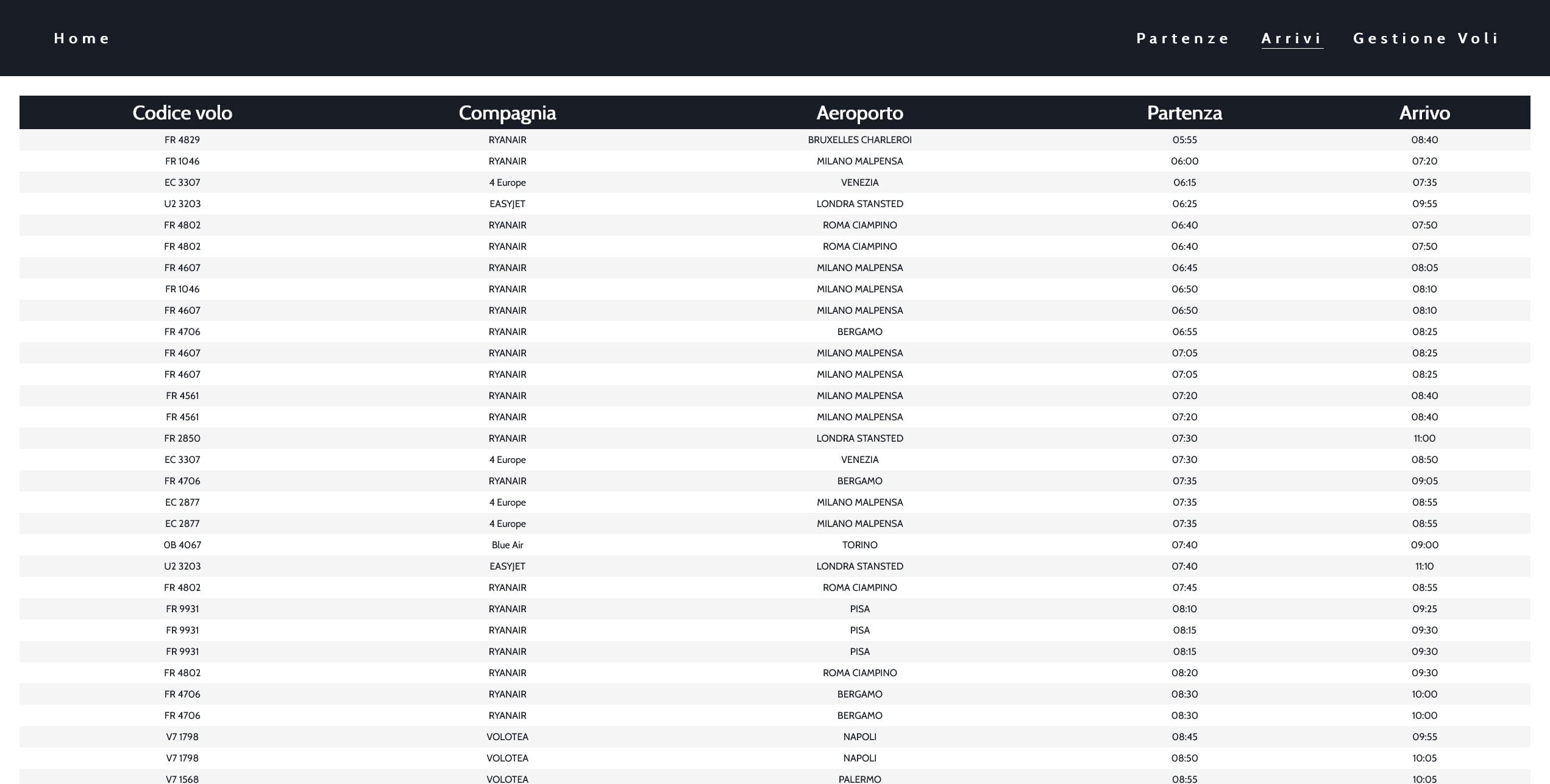Click the Compagnia column header
Screen dimensions: 1550x784
(507, 113)
